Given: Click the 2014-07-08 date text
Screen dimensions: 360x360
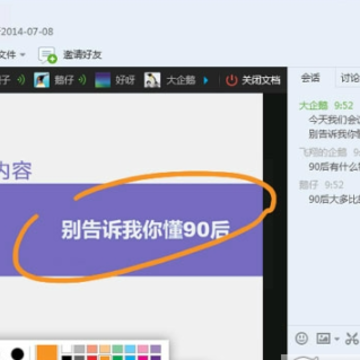Looking at the screenshot, I should coord(27,32).
